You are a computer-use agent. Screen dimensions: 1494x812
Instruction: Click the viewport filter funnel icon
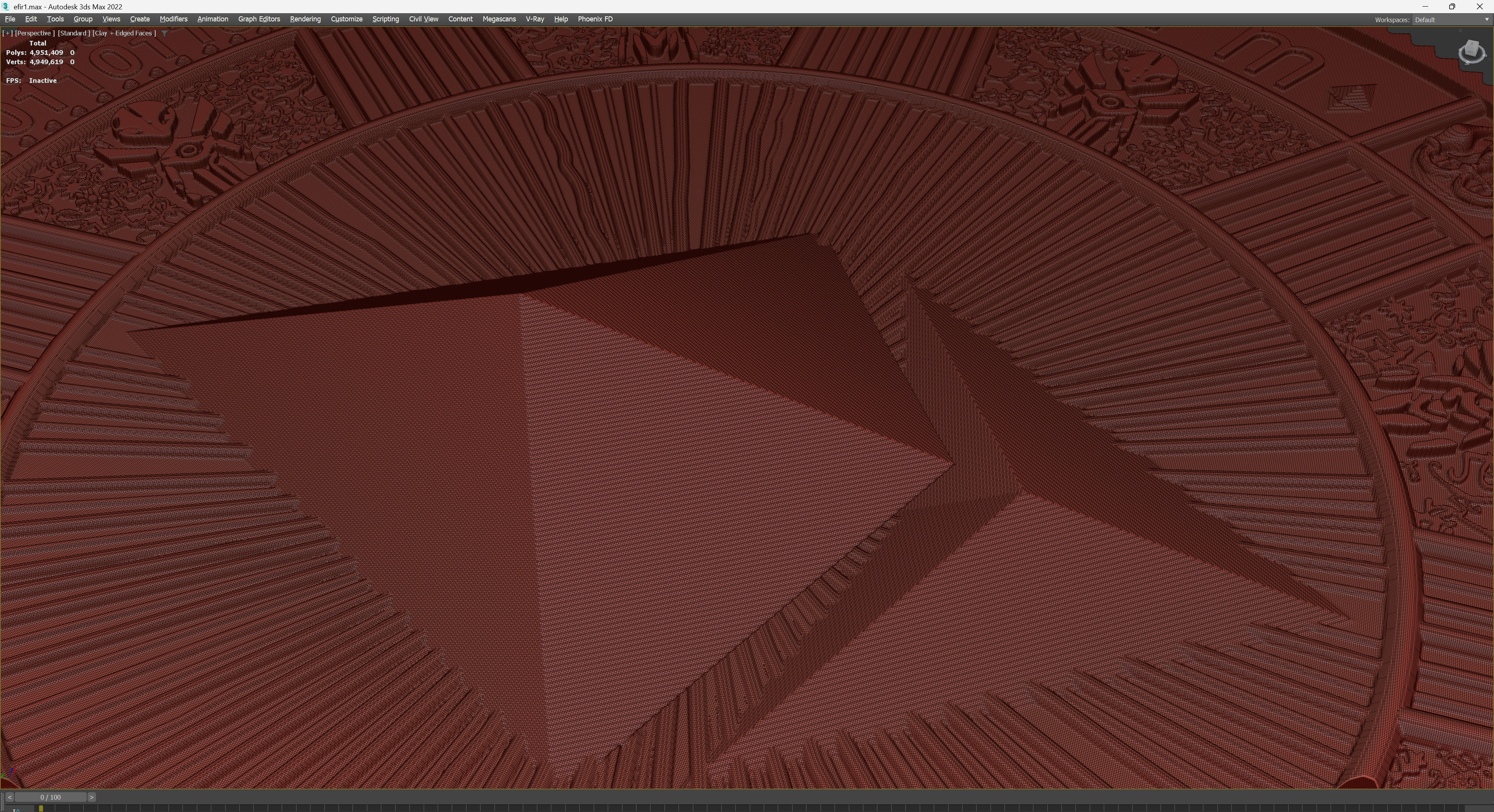164,33
